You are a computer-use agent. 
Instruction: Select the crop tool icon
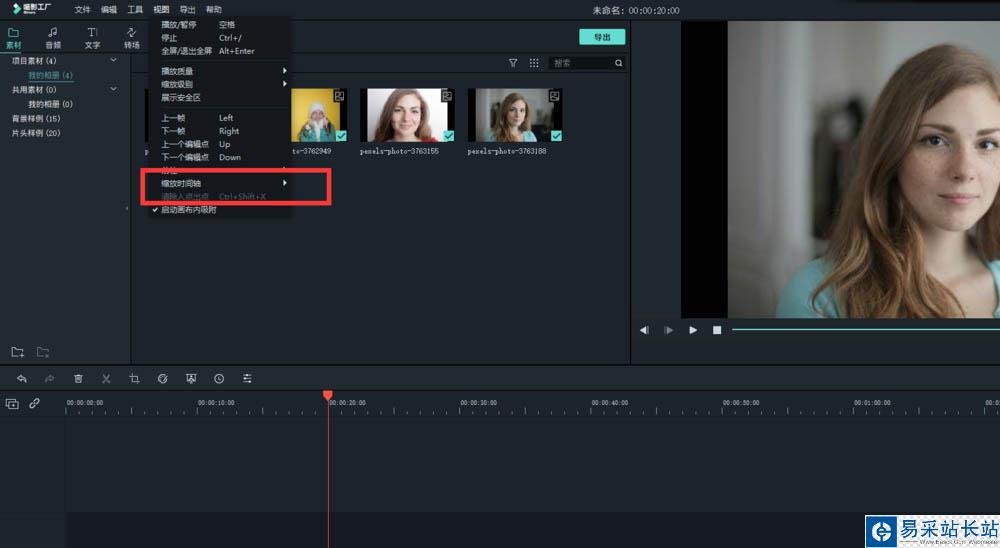134,378
